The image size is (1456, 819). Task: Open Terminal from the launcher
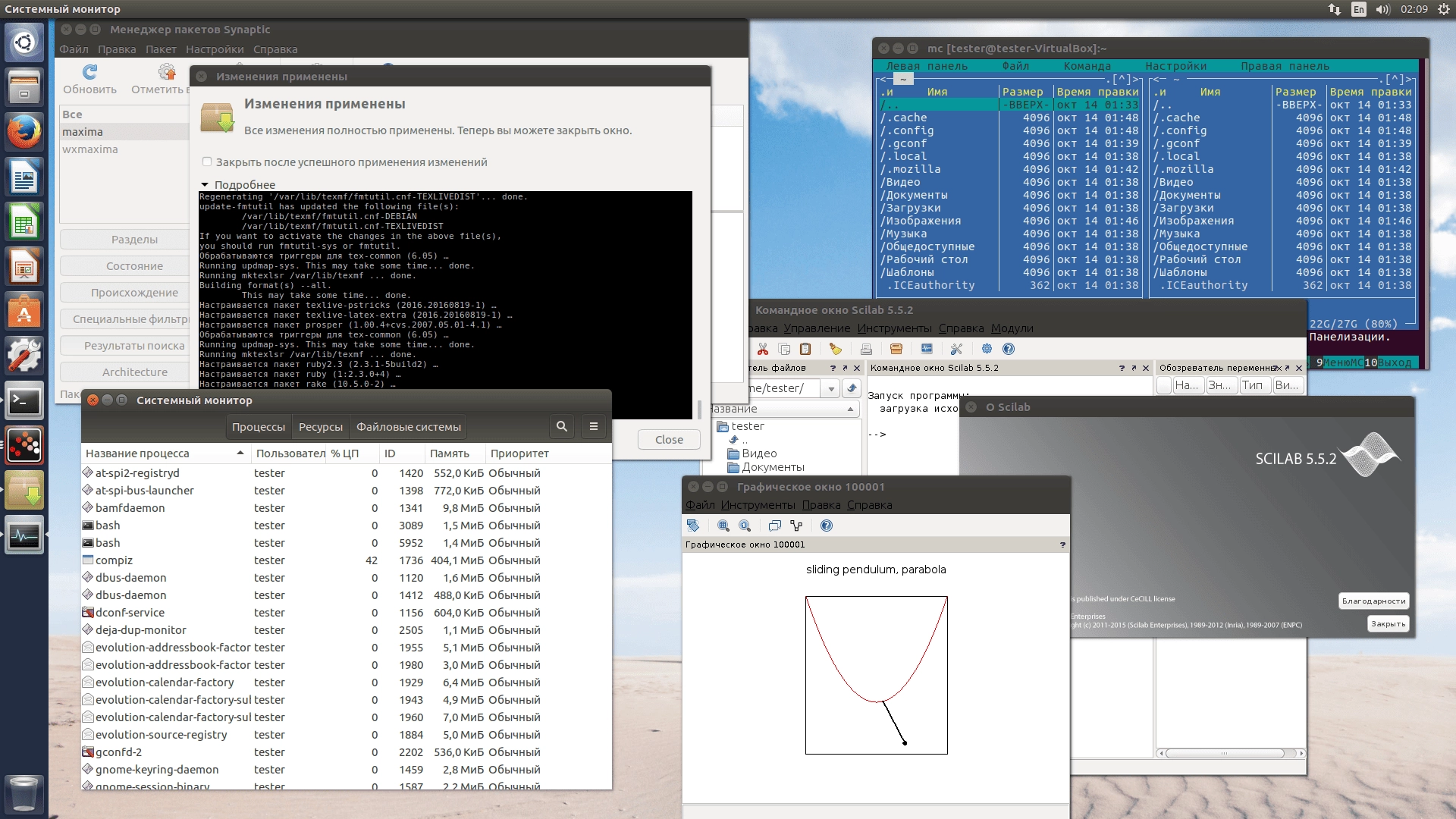(24, 400)
